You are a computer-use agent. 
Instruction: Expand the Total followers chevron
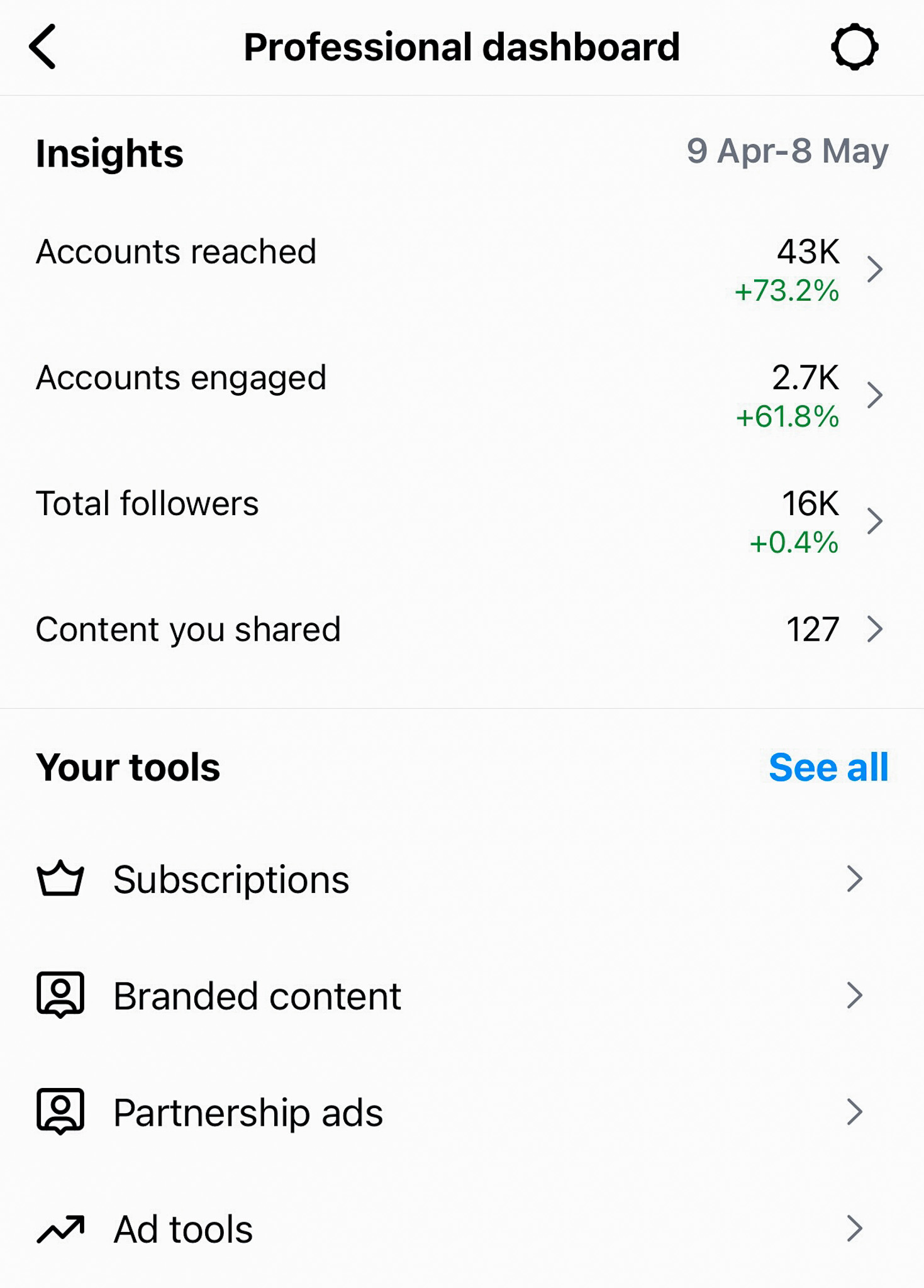tap(875, 521)
